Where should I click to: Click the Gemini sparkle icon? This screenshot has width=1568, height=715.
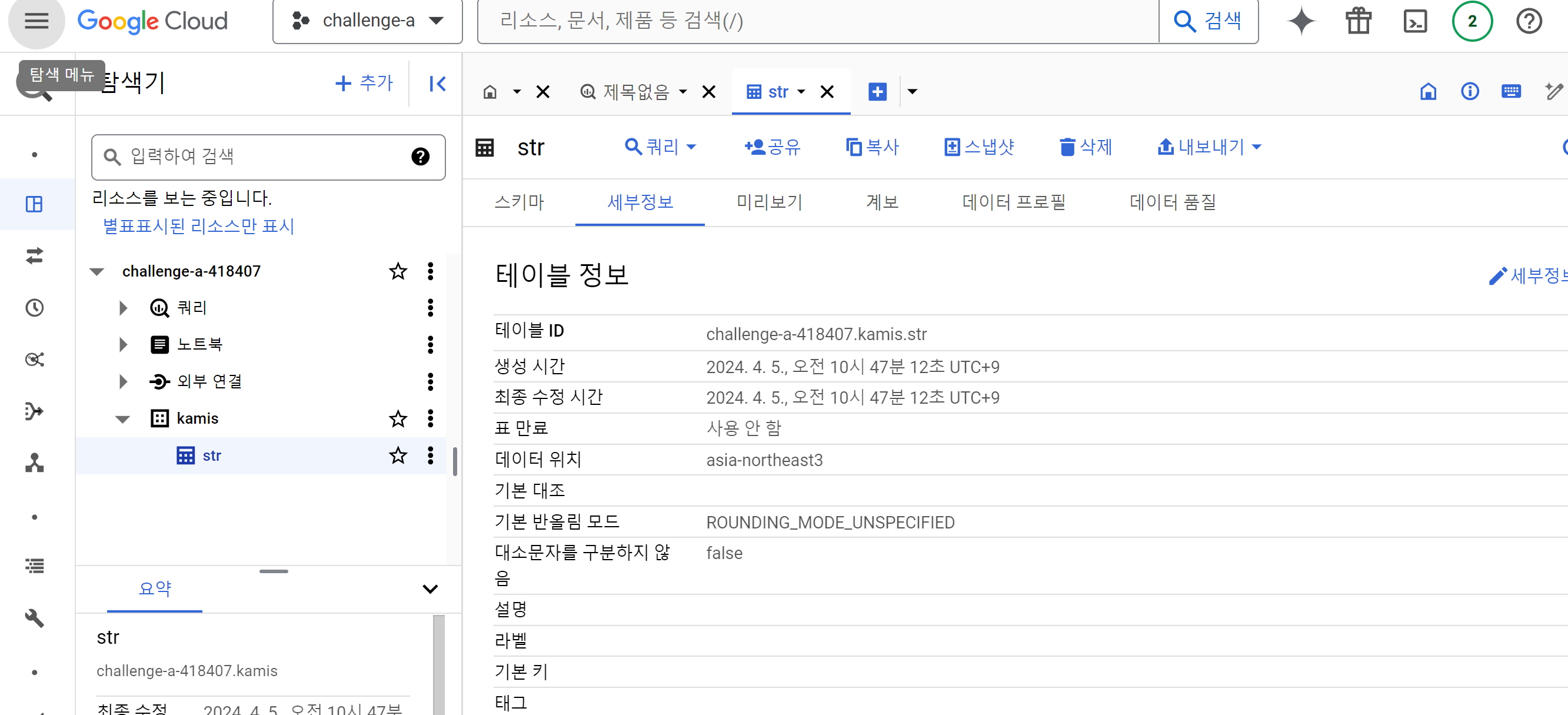click(1301, 21)
